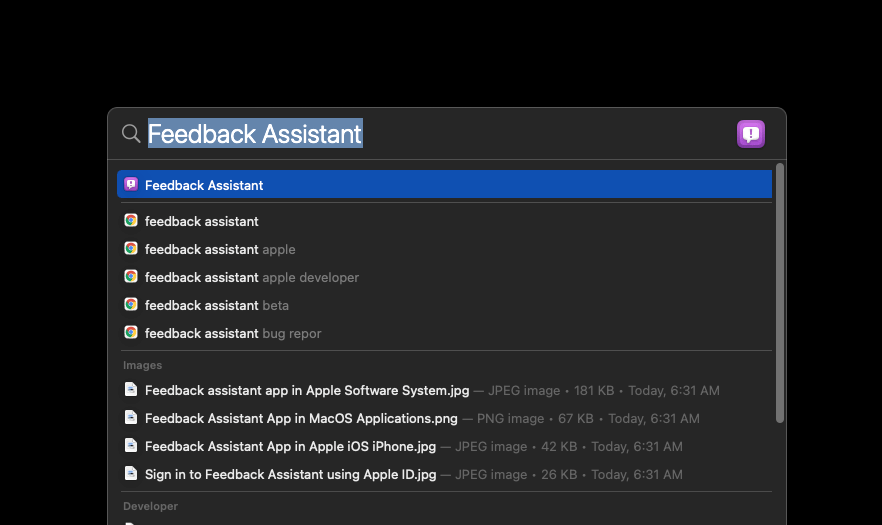Image resolution: width=882 pixels, height=525 pixels.
Task: Click file icon of 'MacOS Applications.png'
Action: (x=131, y=417)
